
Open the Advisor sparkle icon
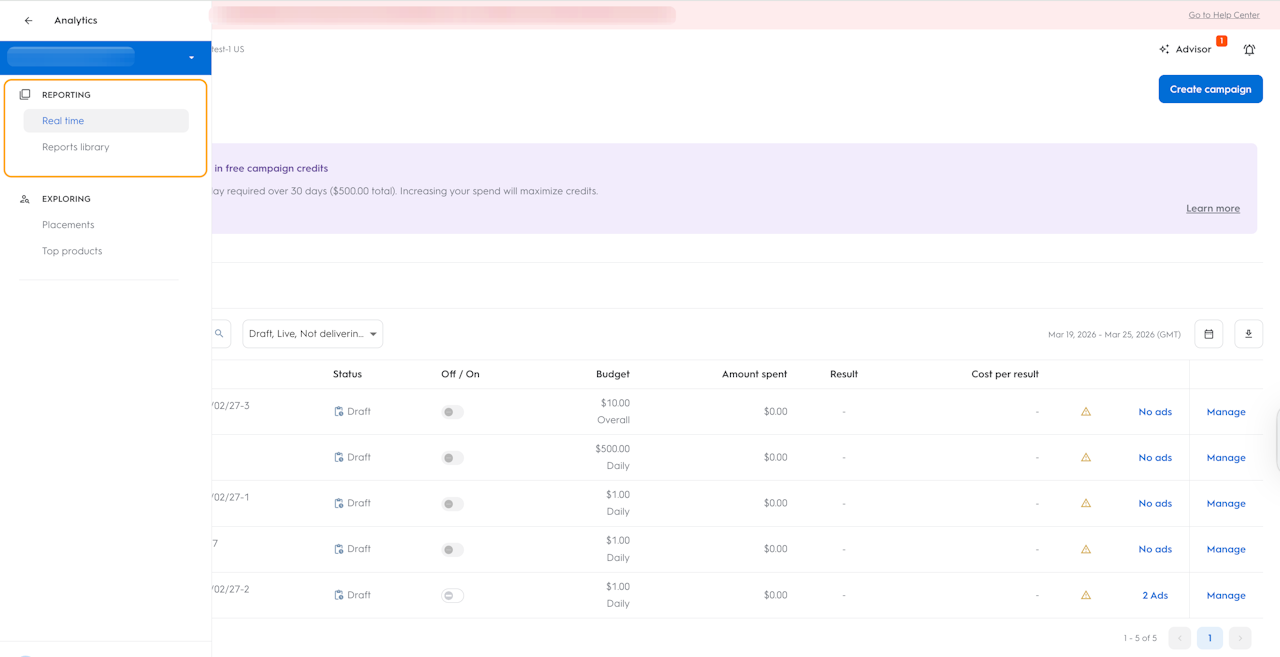[1164, 49]
